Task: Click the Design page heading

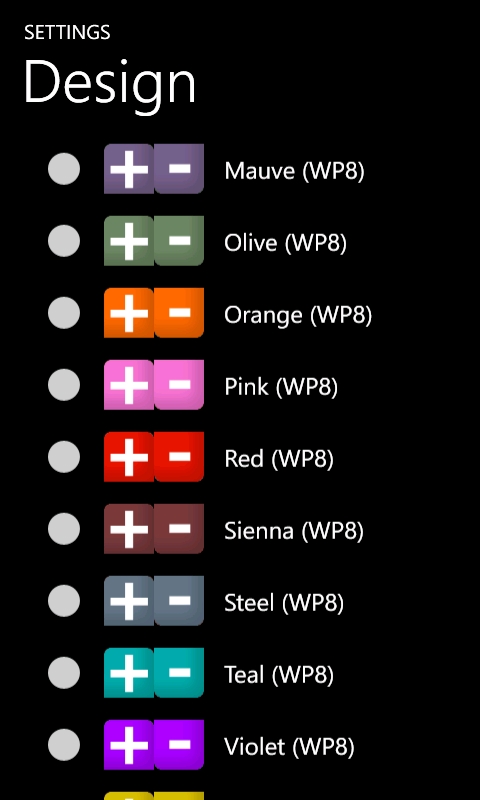Action: point(110,82)
